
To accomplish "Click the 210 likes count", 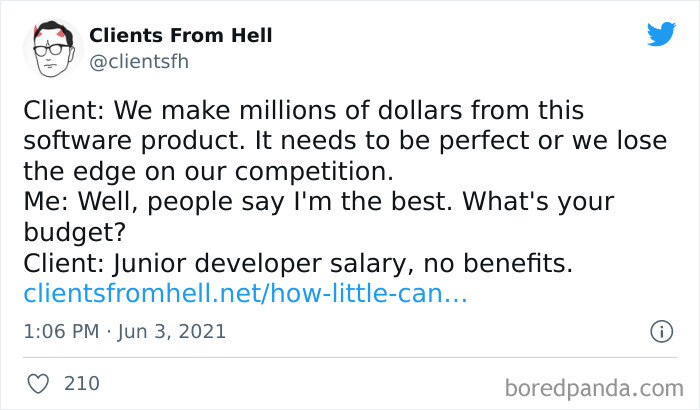I will click(81, 383).
